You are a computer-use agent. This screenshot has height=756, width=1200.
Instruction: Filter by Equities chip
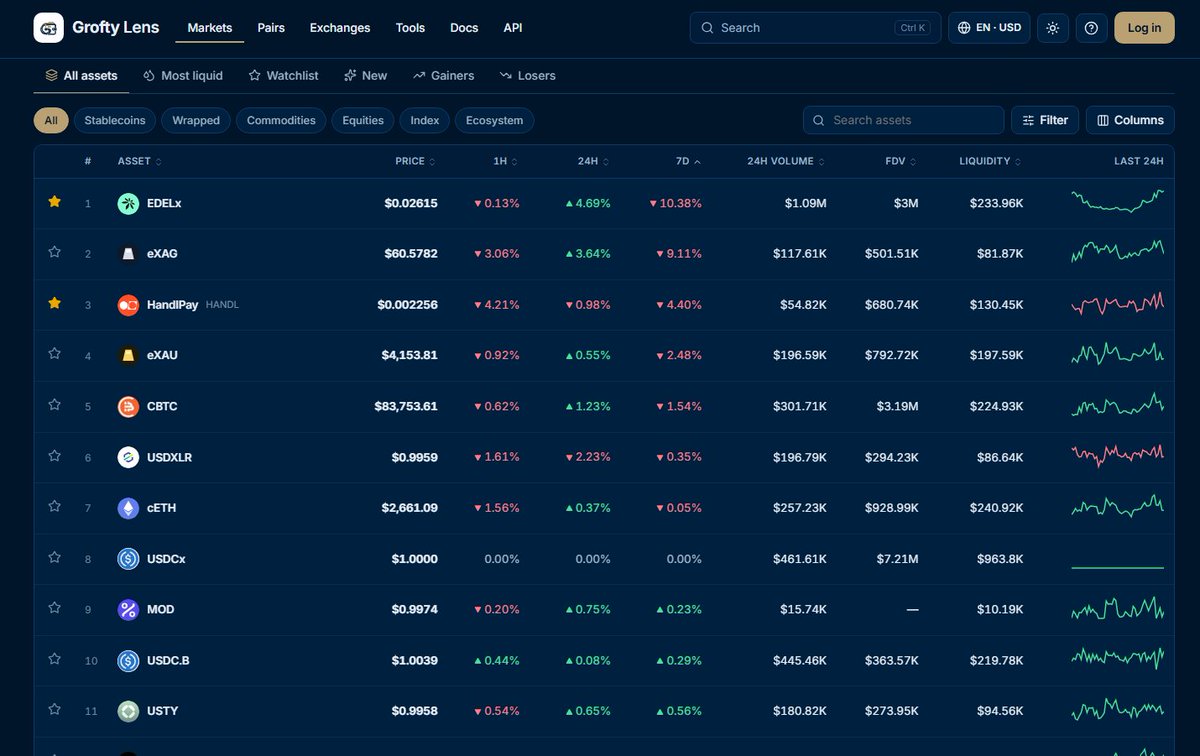point(363,120)
